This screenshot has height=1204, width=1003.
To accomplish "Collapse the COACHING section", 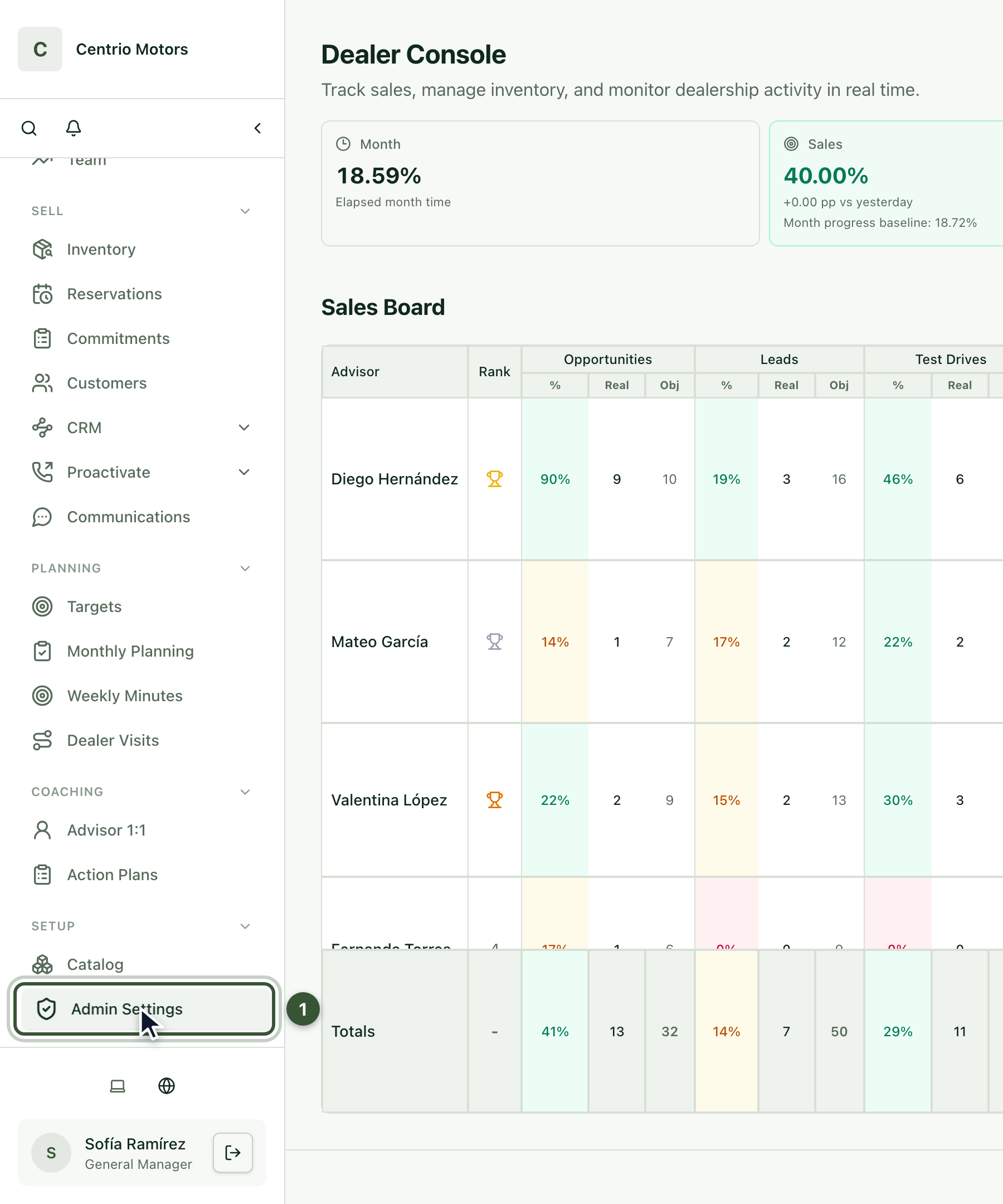I will (x=245, y=792).
